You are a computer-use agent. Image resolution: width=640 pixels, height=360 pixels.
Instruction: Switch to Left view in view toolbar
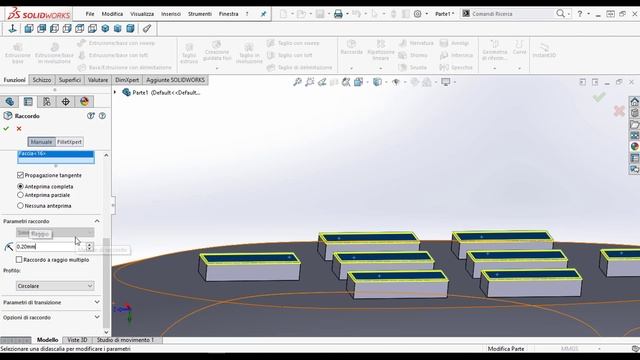[x=54, y=28]
